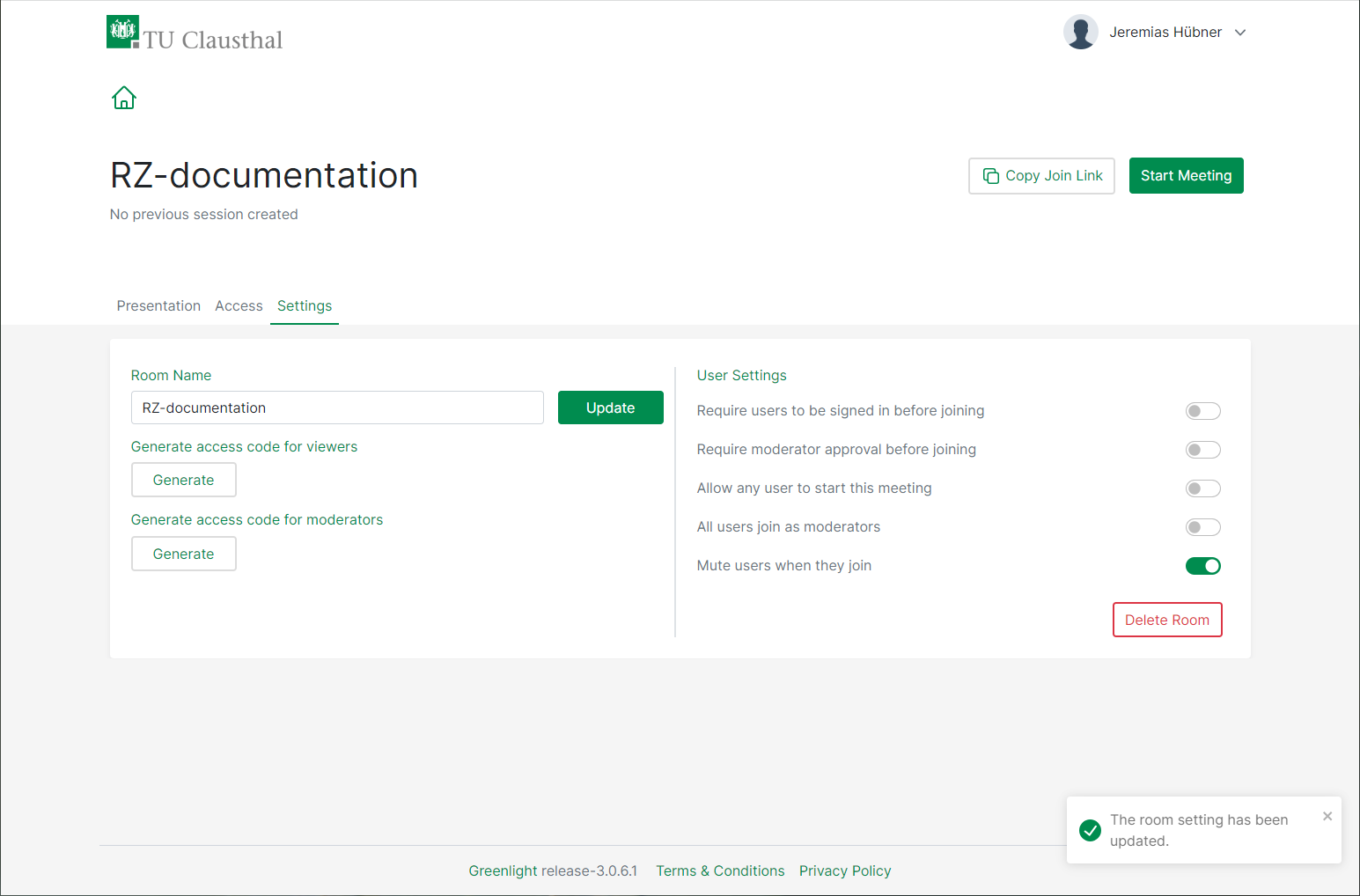Open the Access tab

(239, 305)
